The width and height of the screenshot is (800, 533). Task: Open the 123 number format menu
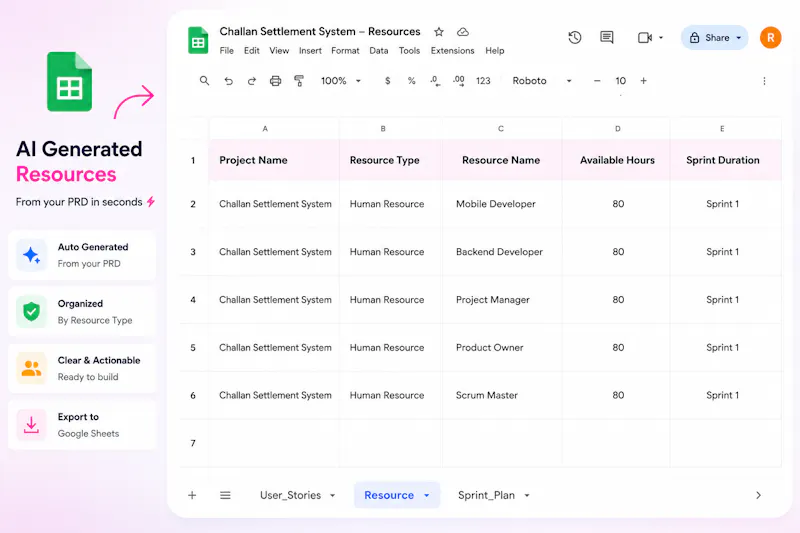coord(483,81)
